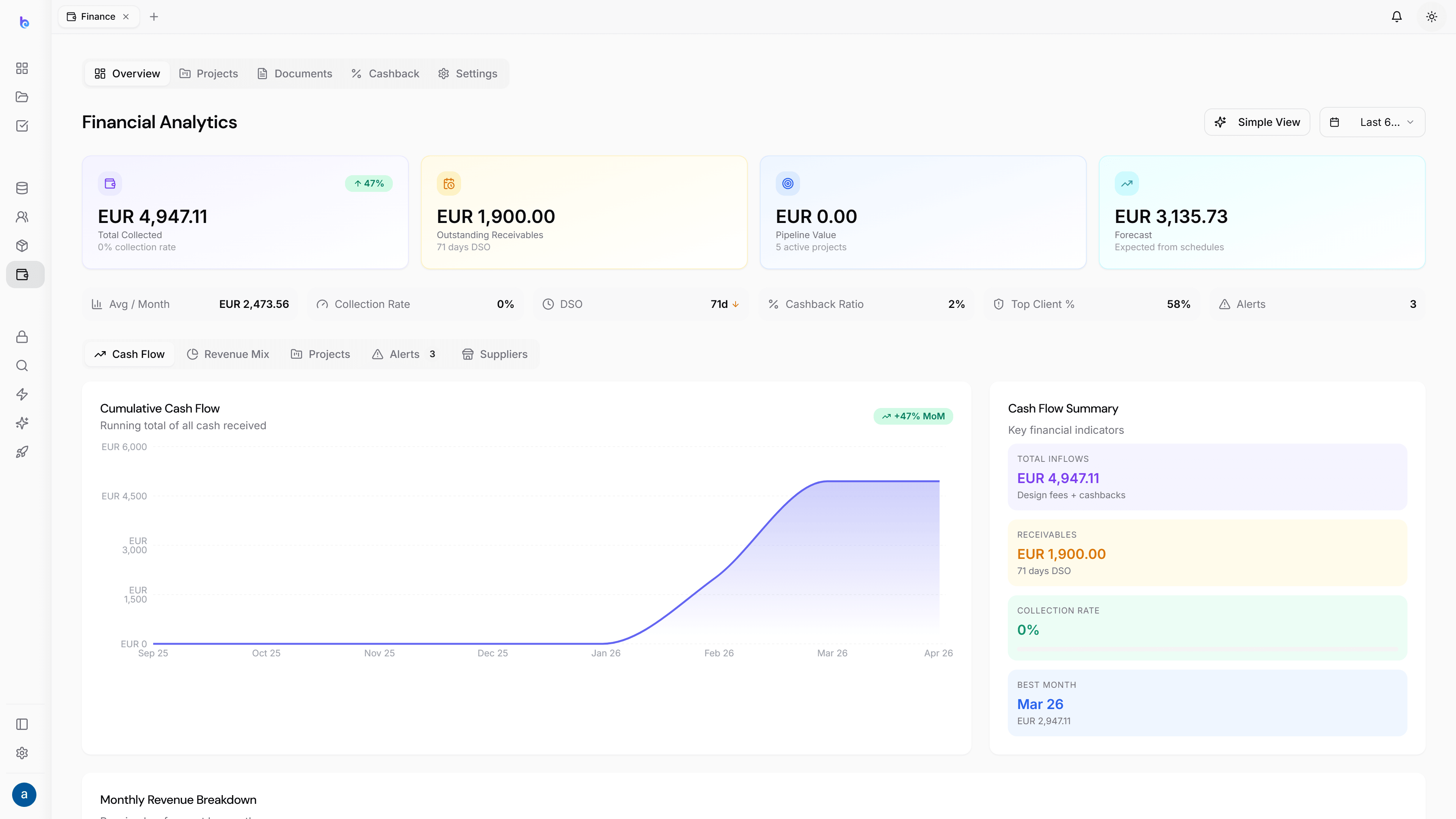
Task: Select the Suppliers chart tab
Action: 495,355
